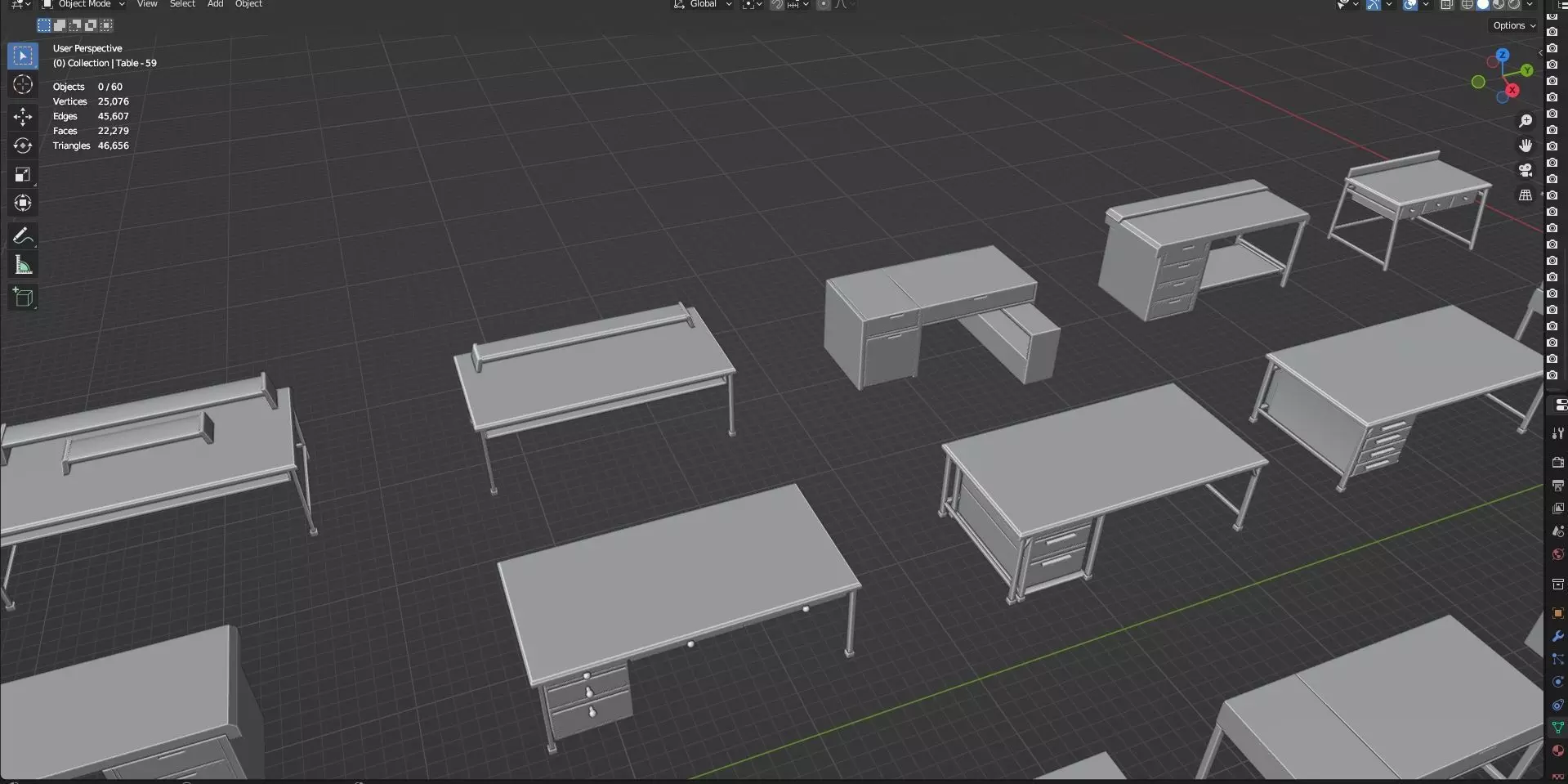Open the Object Data tab (green triangle)
Image resolution: width=1568 pixels, height=784 pixels.
coord(1557,728)
